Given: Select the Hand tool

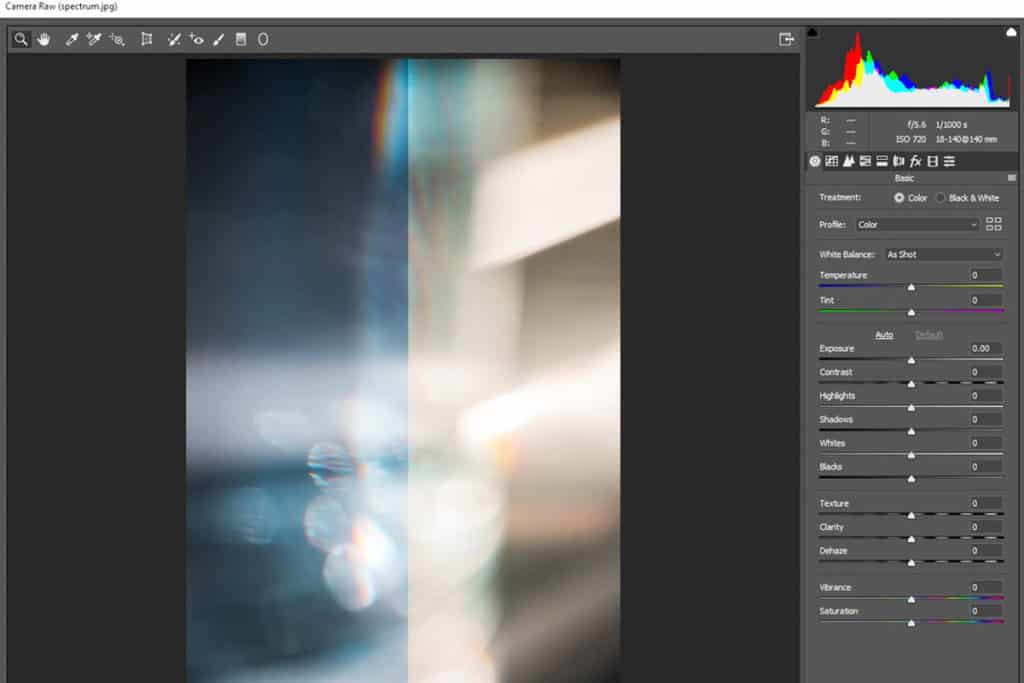Looking at the screenshot, I should (x=44, y=39).
